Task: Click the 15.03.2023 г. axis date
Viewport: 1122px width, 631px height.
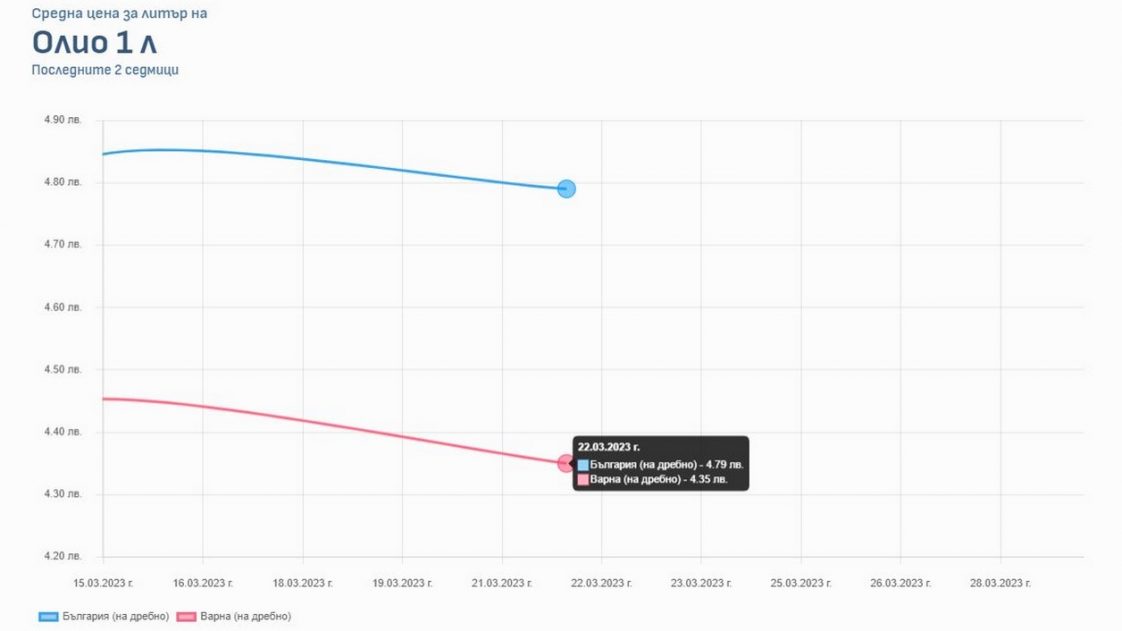Action: pyautogui.click(x=103, y=582)
